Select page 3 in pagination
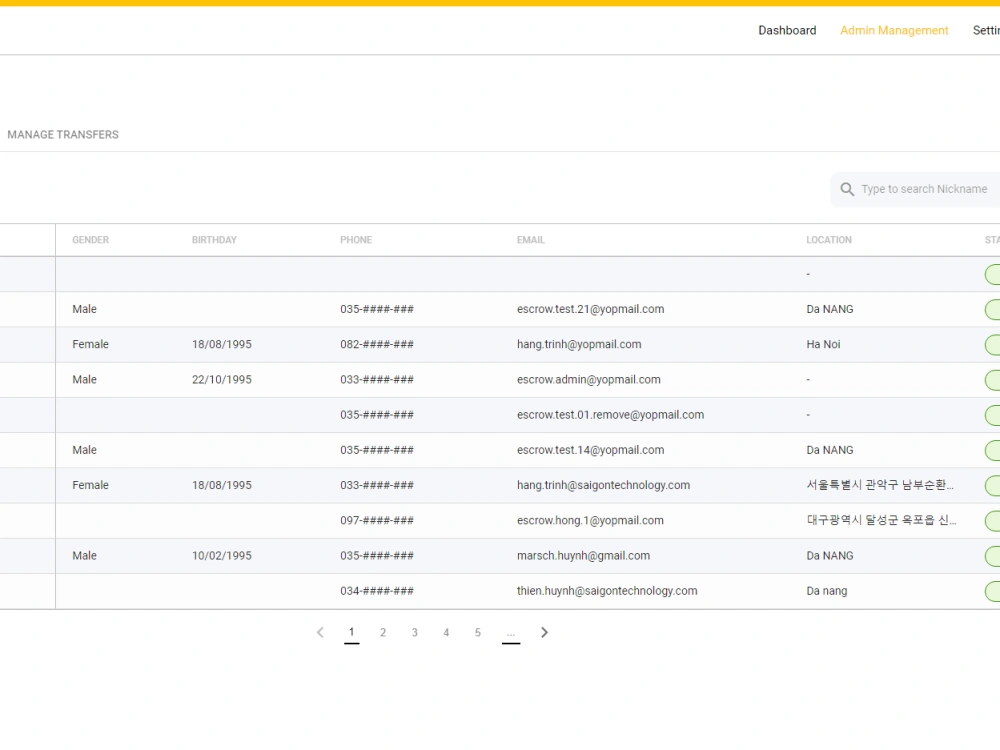The width and height of the screenshot is (1000, 750). point(415,632)
